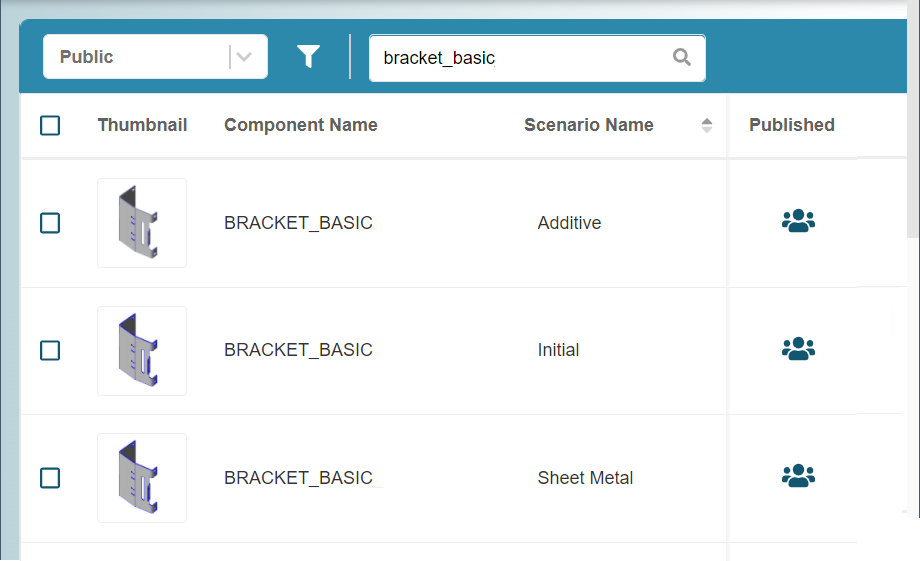Click the Public dropdown chevron arrow
Viewport: 920px width, 561px height.
(x=244, y=57)
